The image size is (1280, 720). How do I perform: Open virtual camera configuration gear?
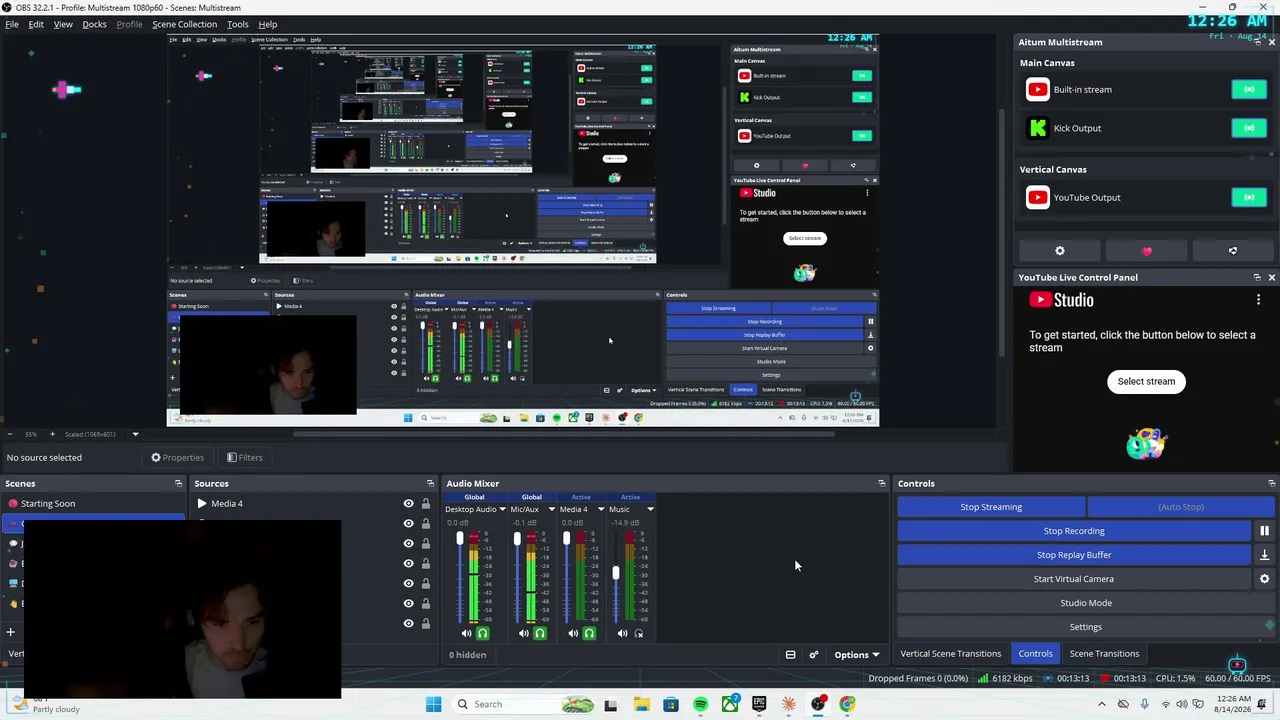click(x=1264, y=579)
